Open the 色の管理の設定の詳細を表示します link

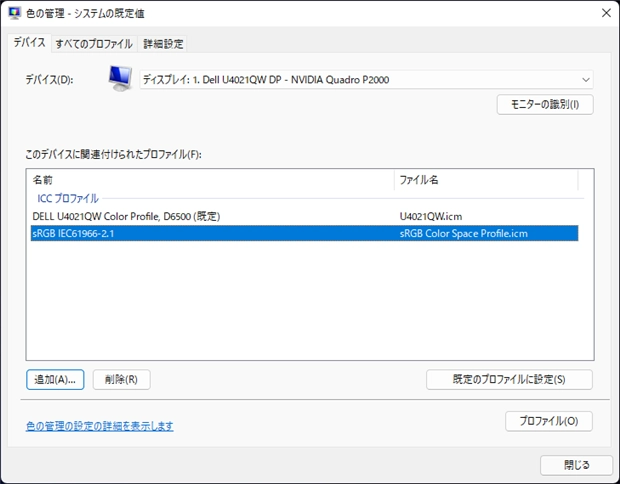point(100,426)
